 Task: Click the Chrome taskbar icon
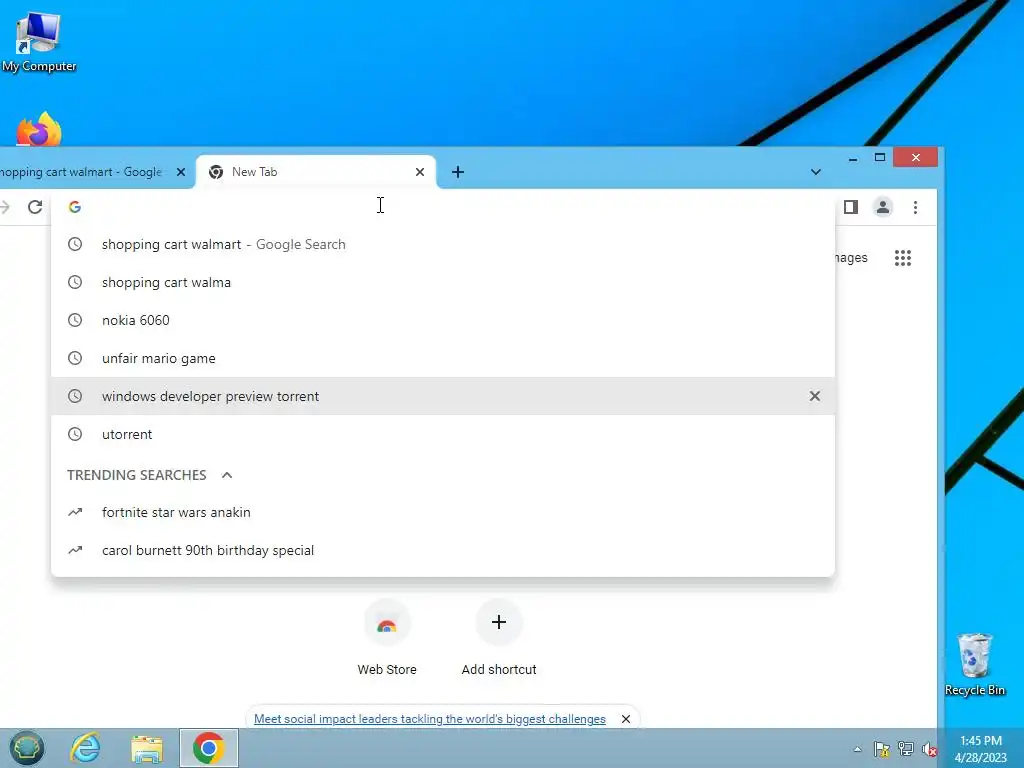(208, 748)
